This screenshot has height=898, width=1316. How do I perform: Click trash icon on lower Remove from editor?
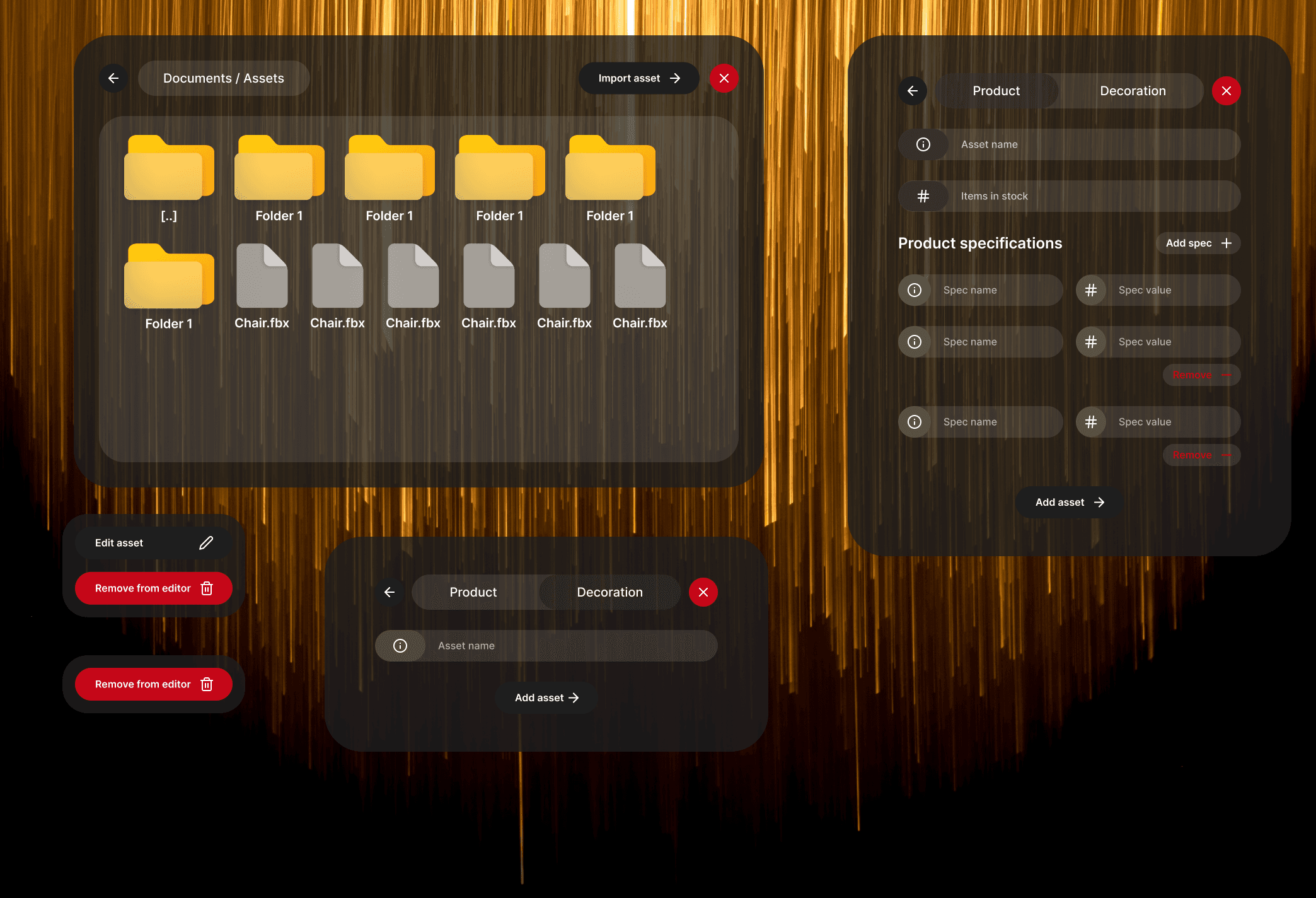207,684
